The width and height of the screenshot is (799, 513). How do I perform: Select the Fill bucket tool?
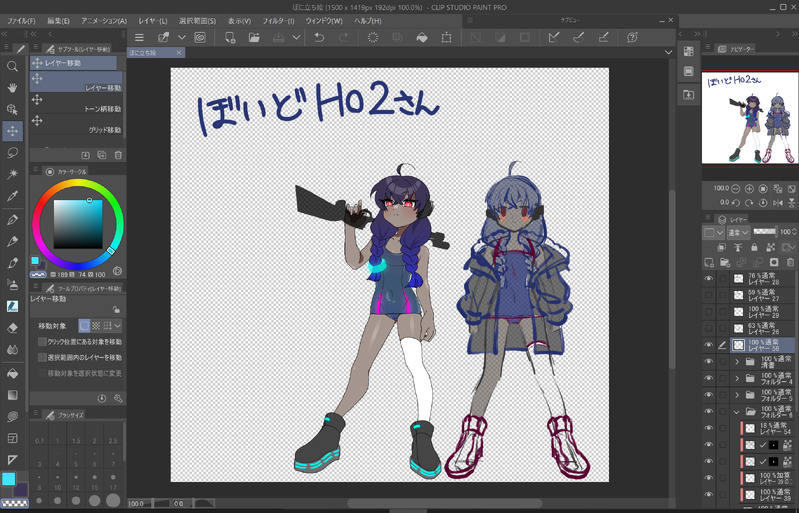point(13,372)
